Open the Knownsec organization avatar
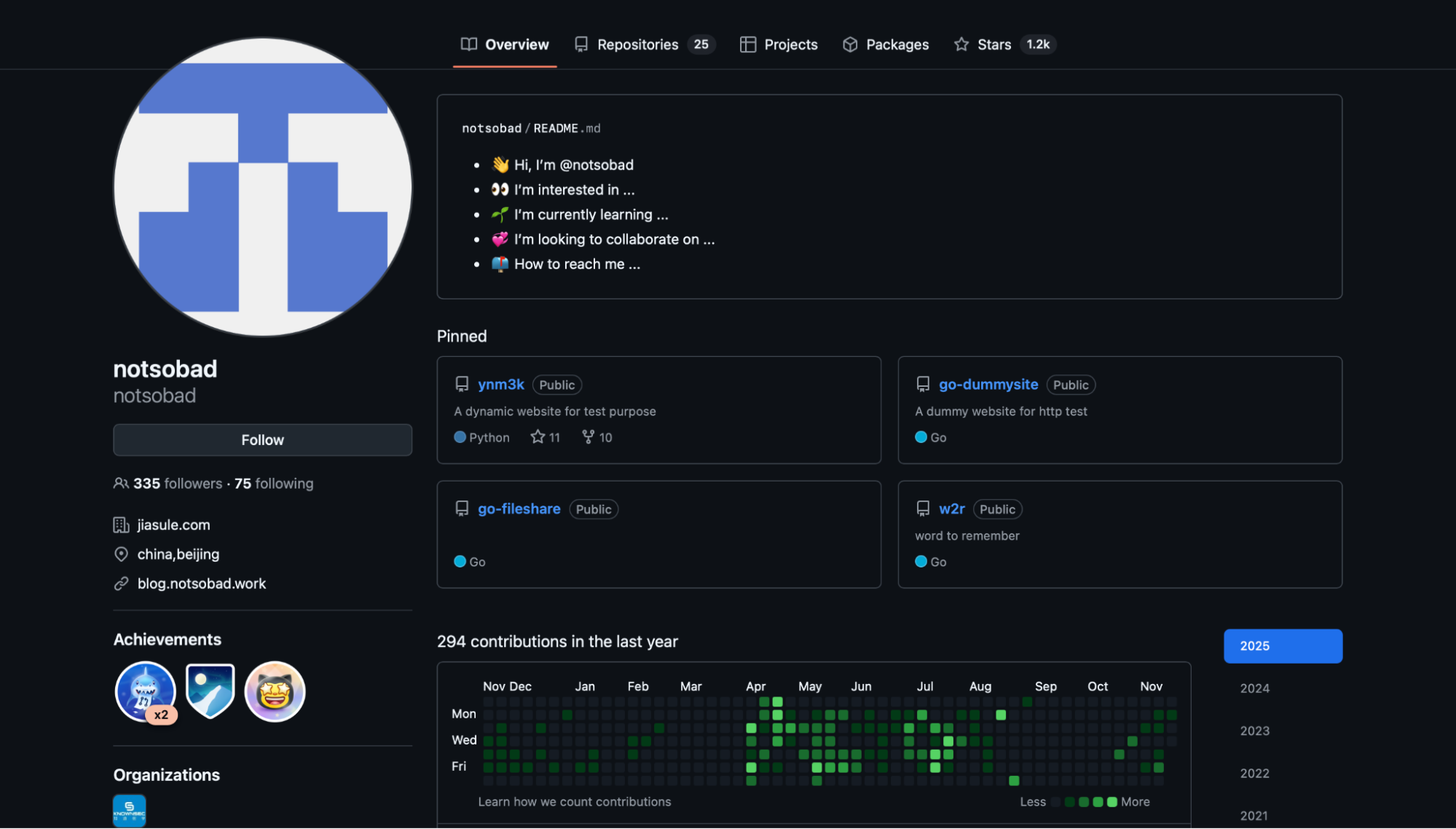1456x829 pixels. coord(130,810)
